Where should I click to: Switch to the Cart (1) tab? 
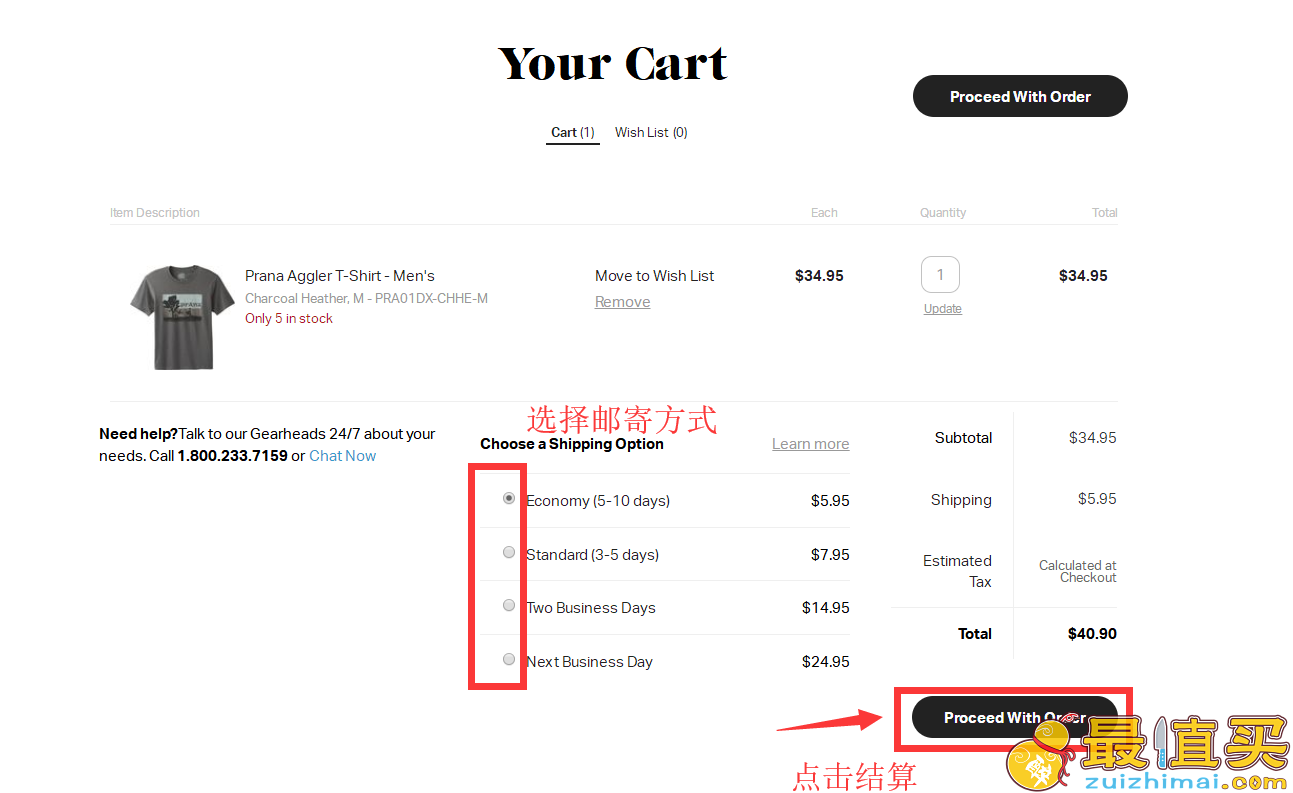click(573, 132)
